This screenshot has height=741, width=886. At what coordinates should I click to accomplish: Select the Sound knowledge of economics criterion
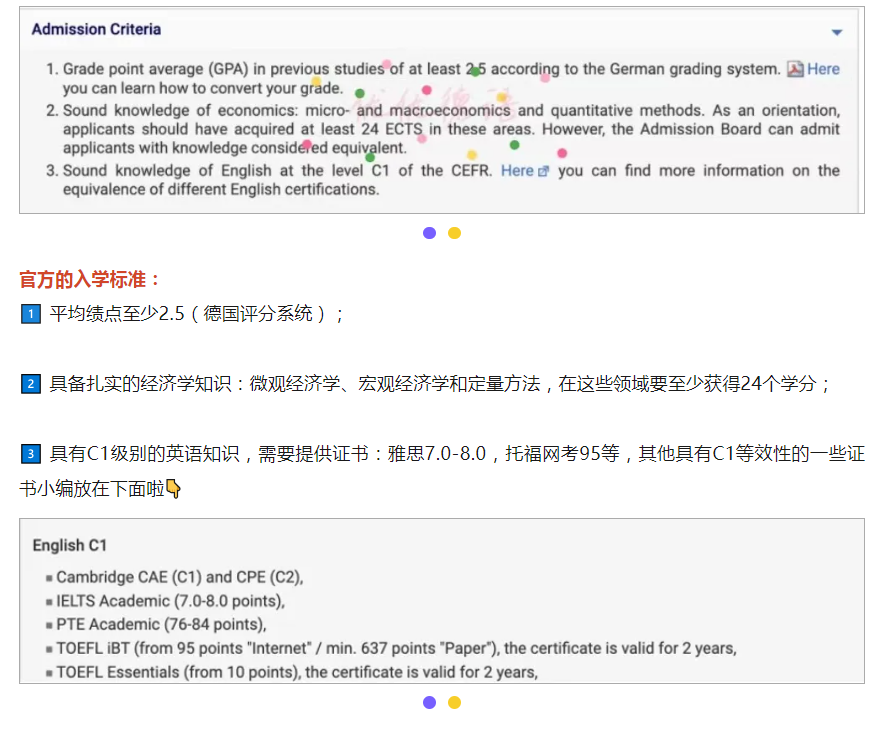tap(451, 129)
